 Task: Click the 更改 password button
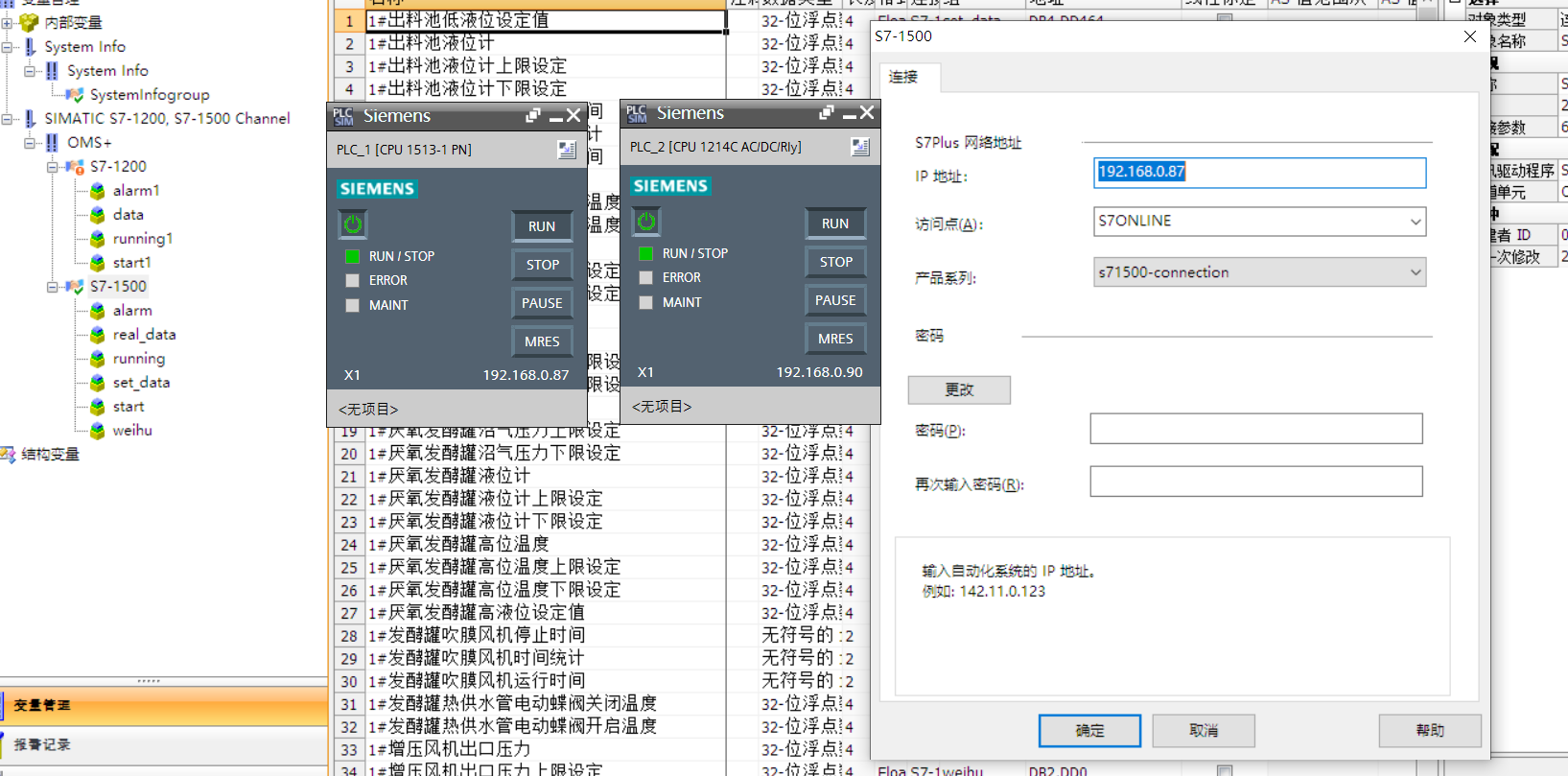click(958, 389)
